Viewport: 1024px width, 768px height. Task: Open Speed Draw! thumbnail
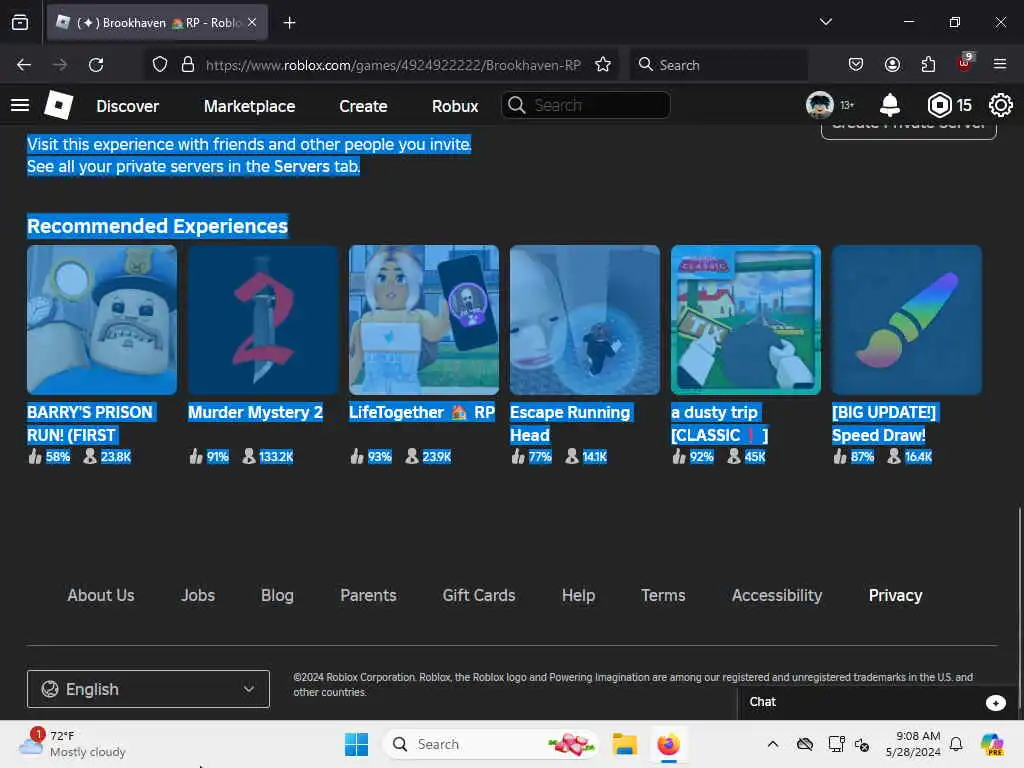pos(907,320)
